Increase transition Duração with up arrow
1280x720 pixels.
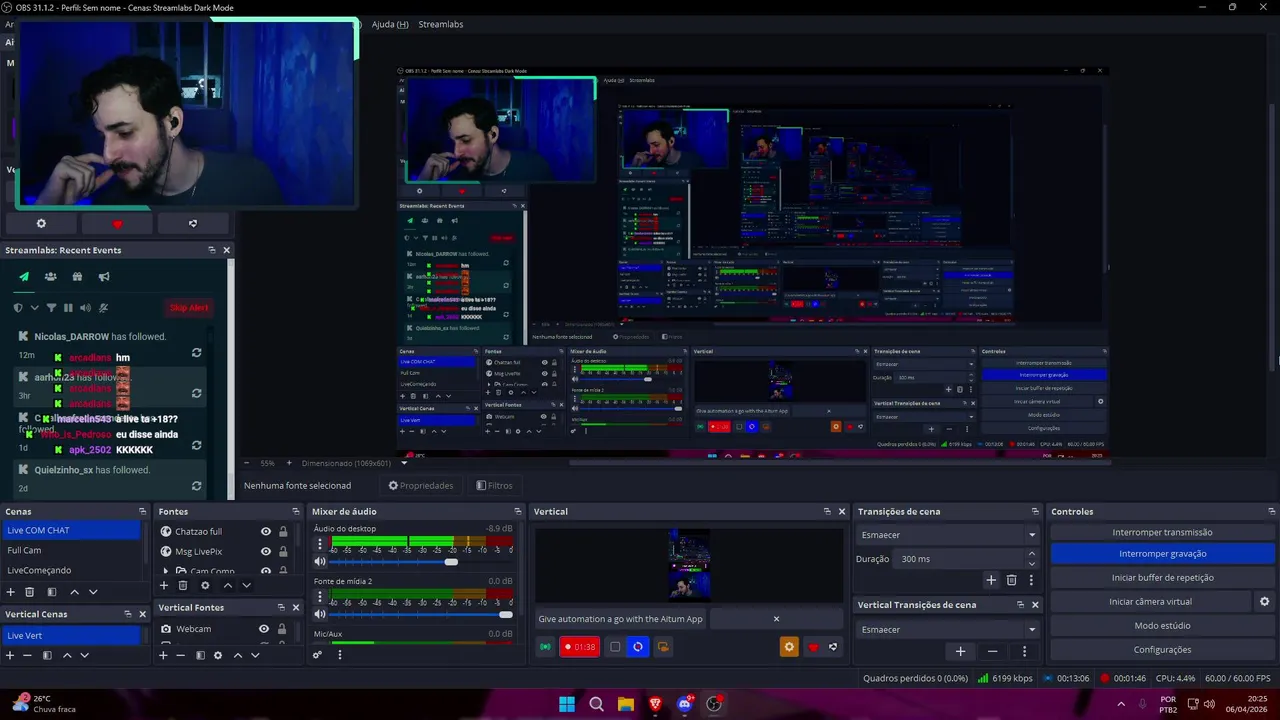(x=1032, y=554)
